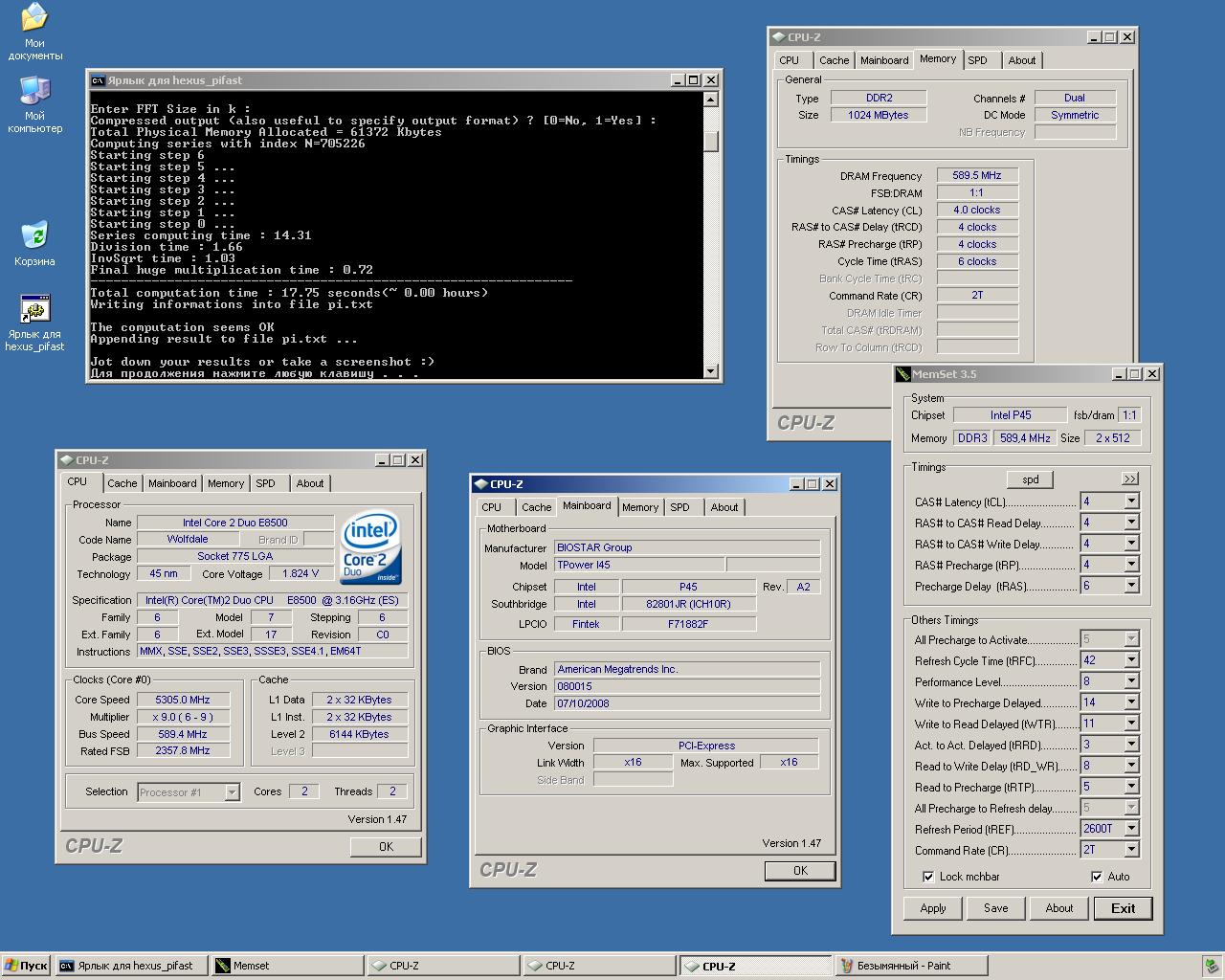Select the third CPU-Z taskbar button

tap(755, 966)
